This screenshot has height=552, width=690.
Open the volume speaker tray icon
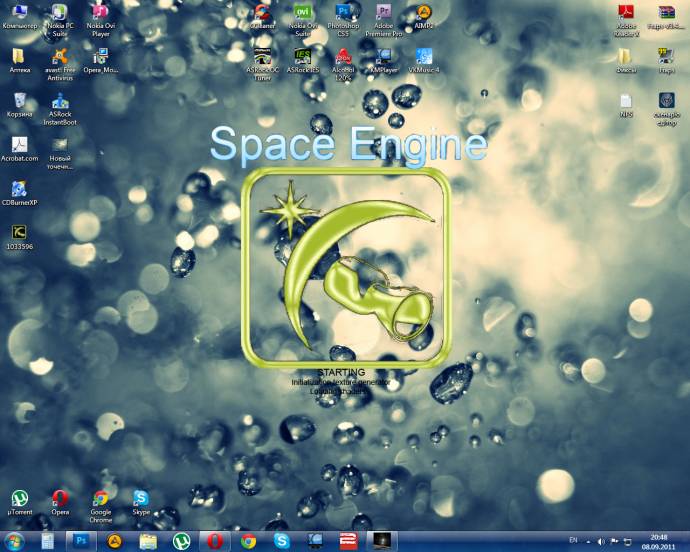tap(601, 541)
